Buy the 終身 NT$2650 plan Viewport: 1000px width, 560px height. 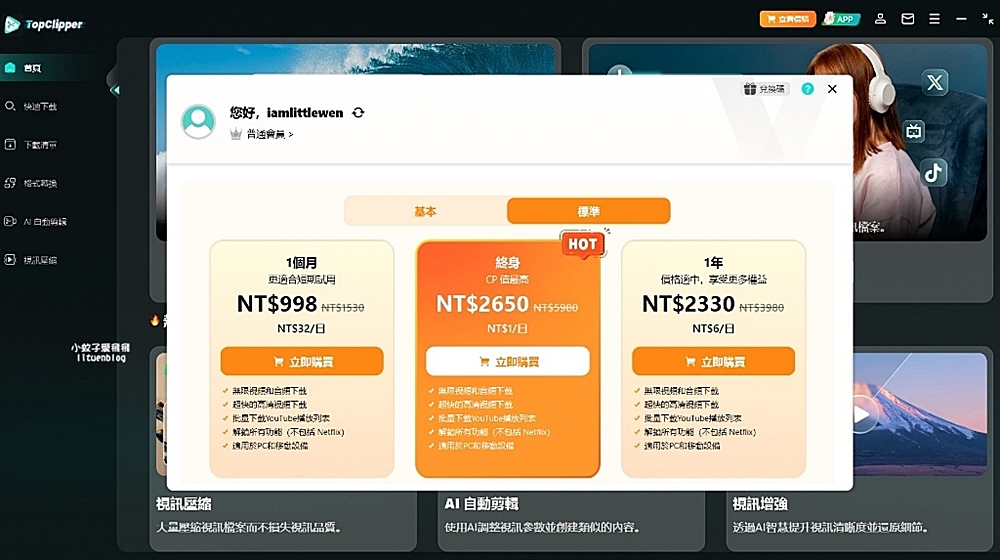(x=508, y=362)
